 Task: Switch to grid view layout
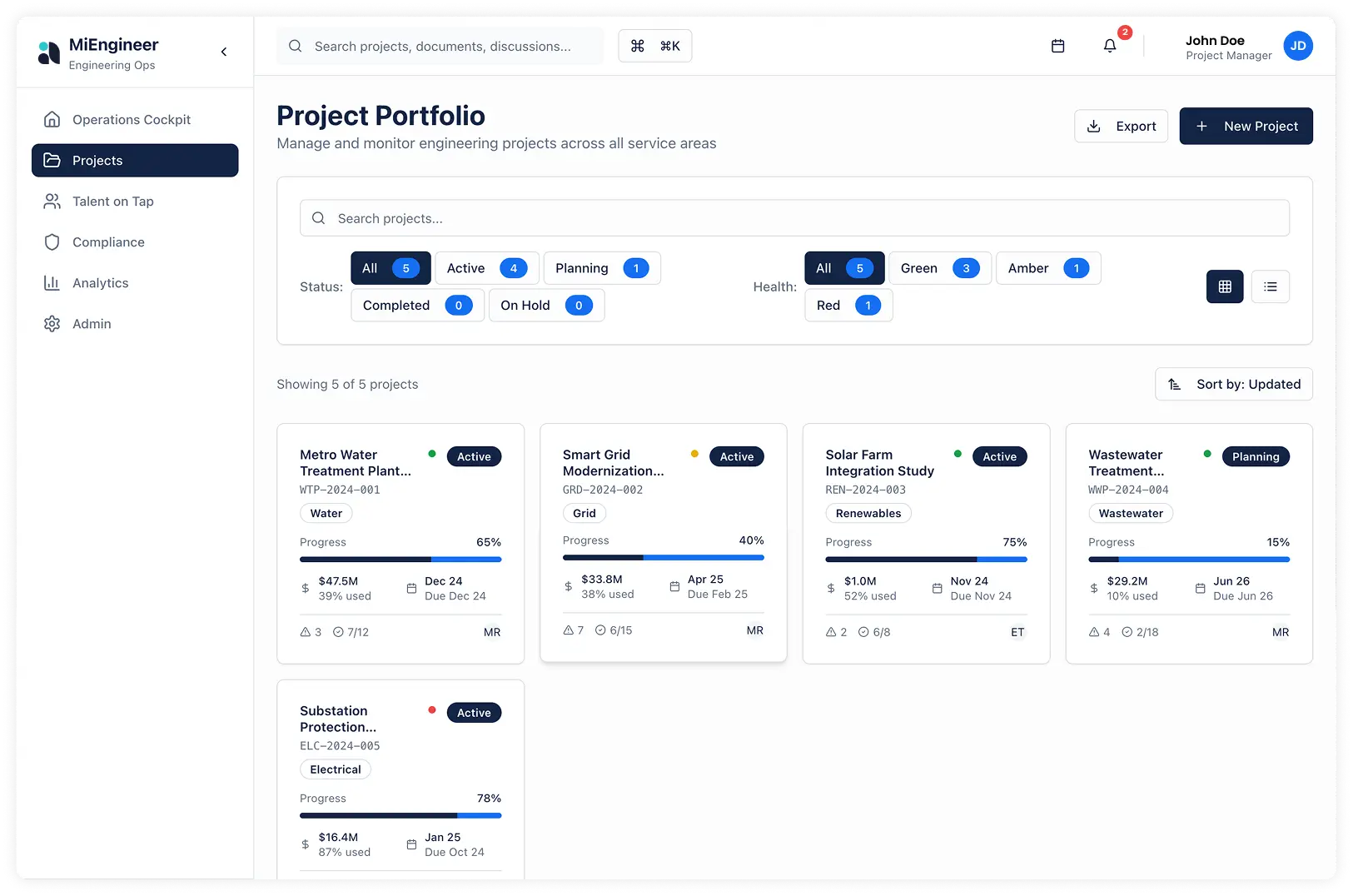tap(1224, 286)
